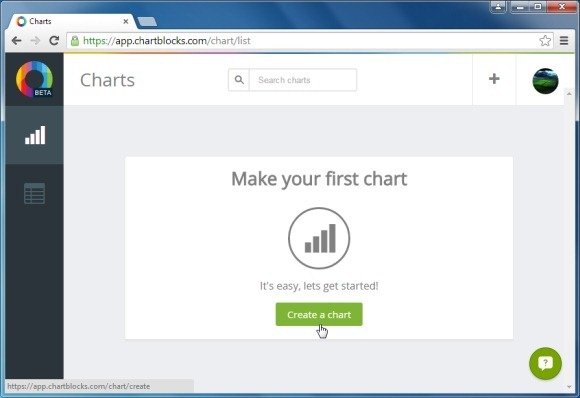Viewport: 580px width, 398px height.
Task: Focus the Search charts input field
Action: pyautogui.click(x=303, y=80)
